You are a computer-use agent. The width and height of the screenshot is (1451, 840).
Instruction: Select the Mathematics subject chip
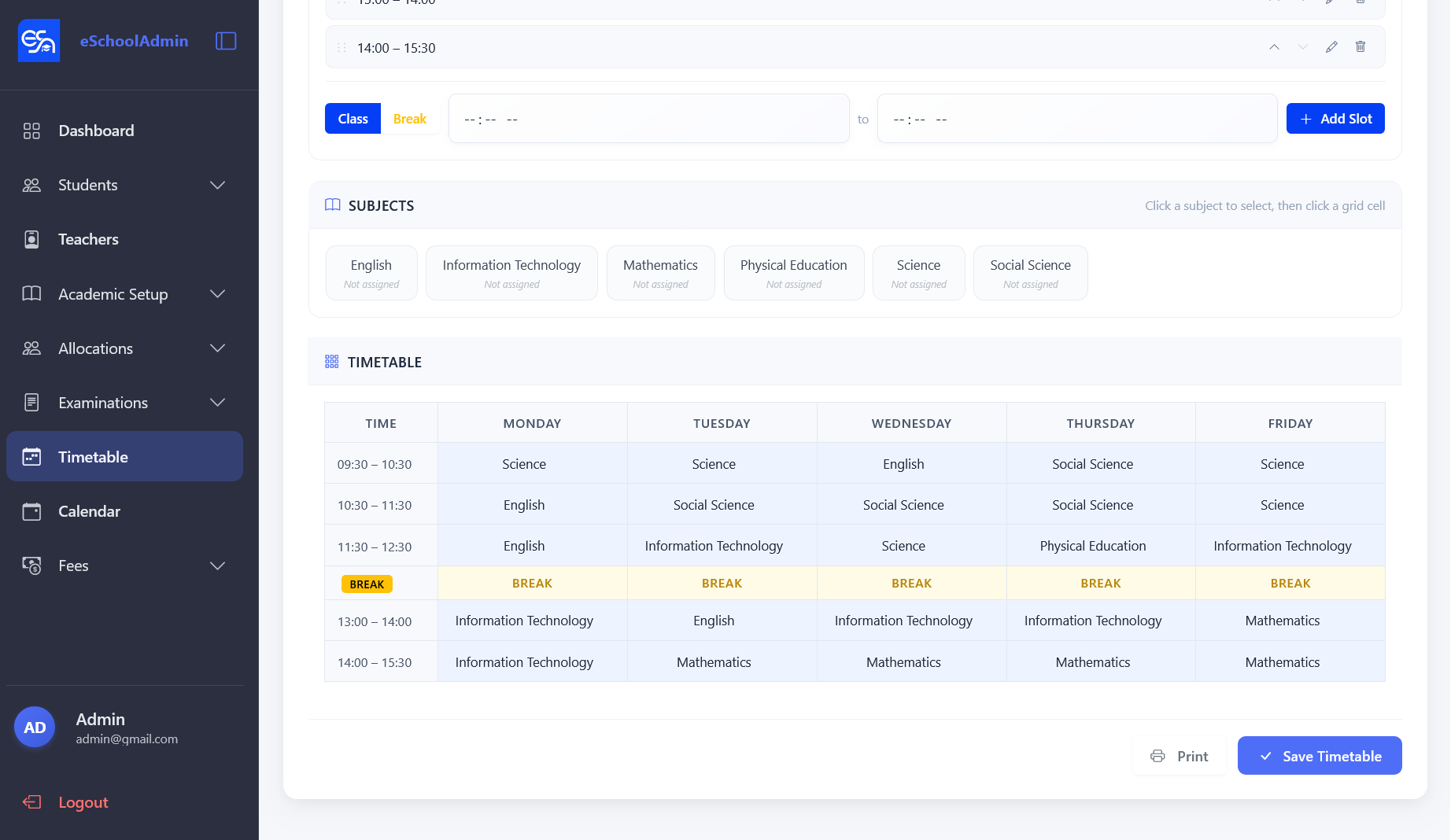click(660, 273)
